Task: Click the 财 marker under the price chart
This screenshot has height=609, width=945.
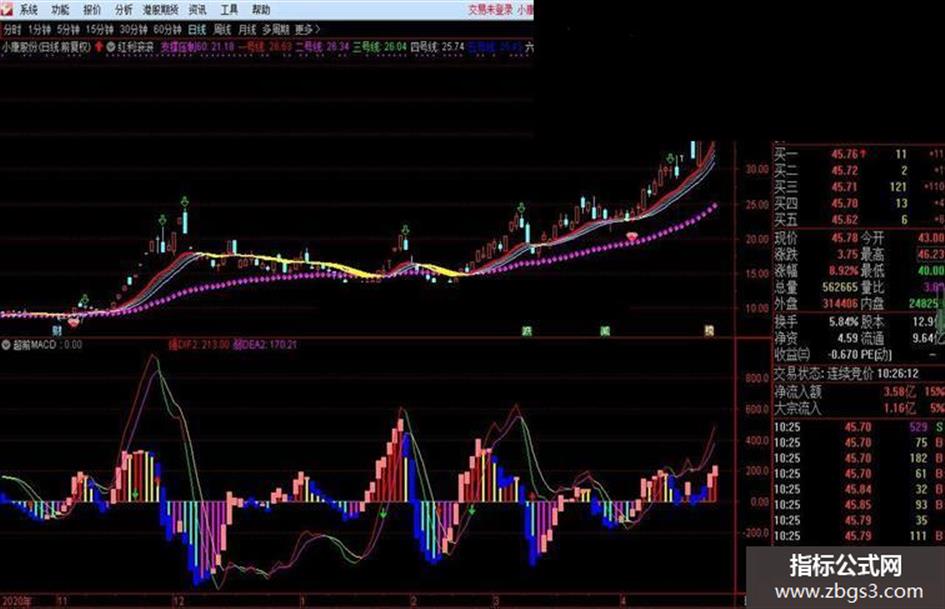Action: [57, 330]
